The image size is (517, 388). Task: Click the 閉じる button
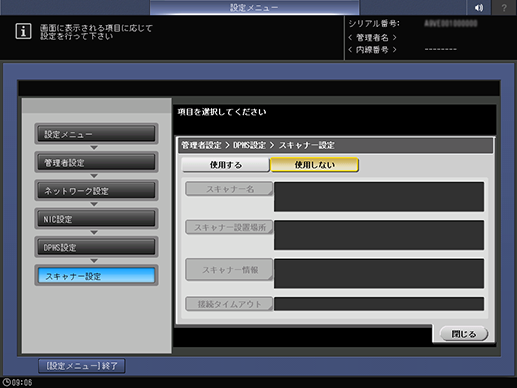point(464,334)
